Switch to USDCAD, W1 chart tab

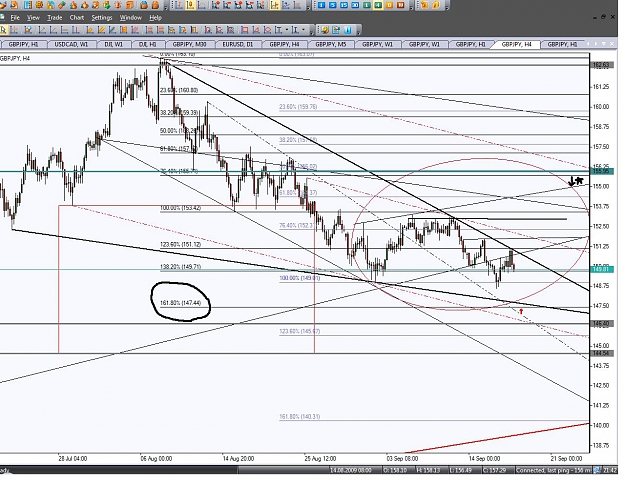click(x=71, y=44)
